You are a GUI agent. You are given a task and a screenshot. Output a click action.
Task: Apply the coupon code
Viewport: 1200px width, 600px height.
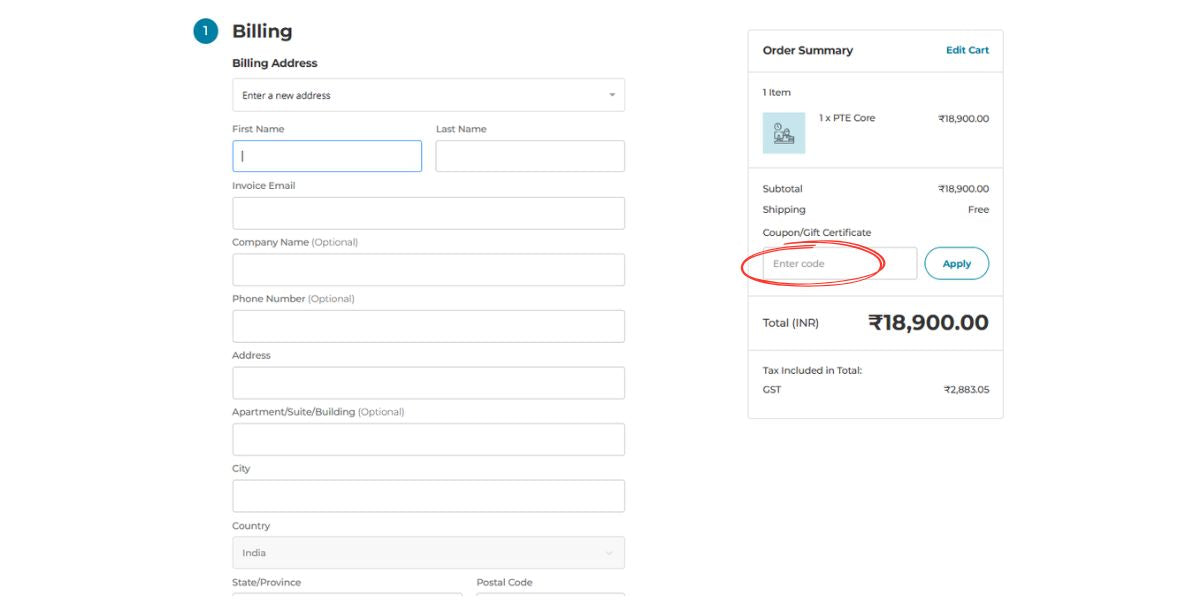(957, 264)
